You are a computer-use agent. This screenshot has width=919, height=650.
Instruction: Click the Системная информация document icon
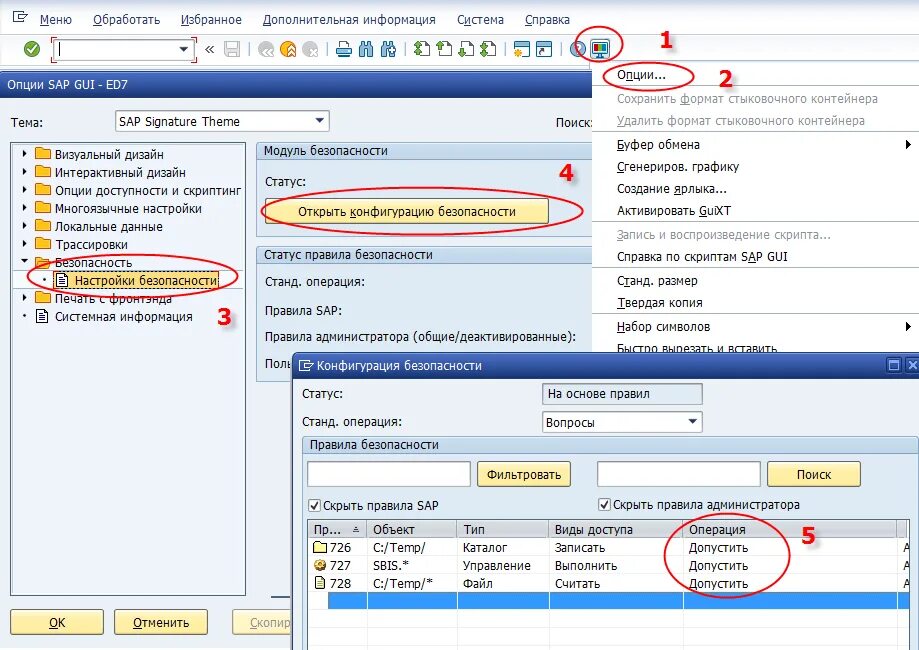tap(42, 317)
